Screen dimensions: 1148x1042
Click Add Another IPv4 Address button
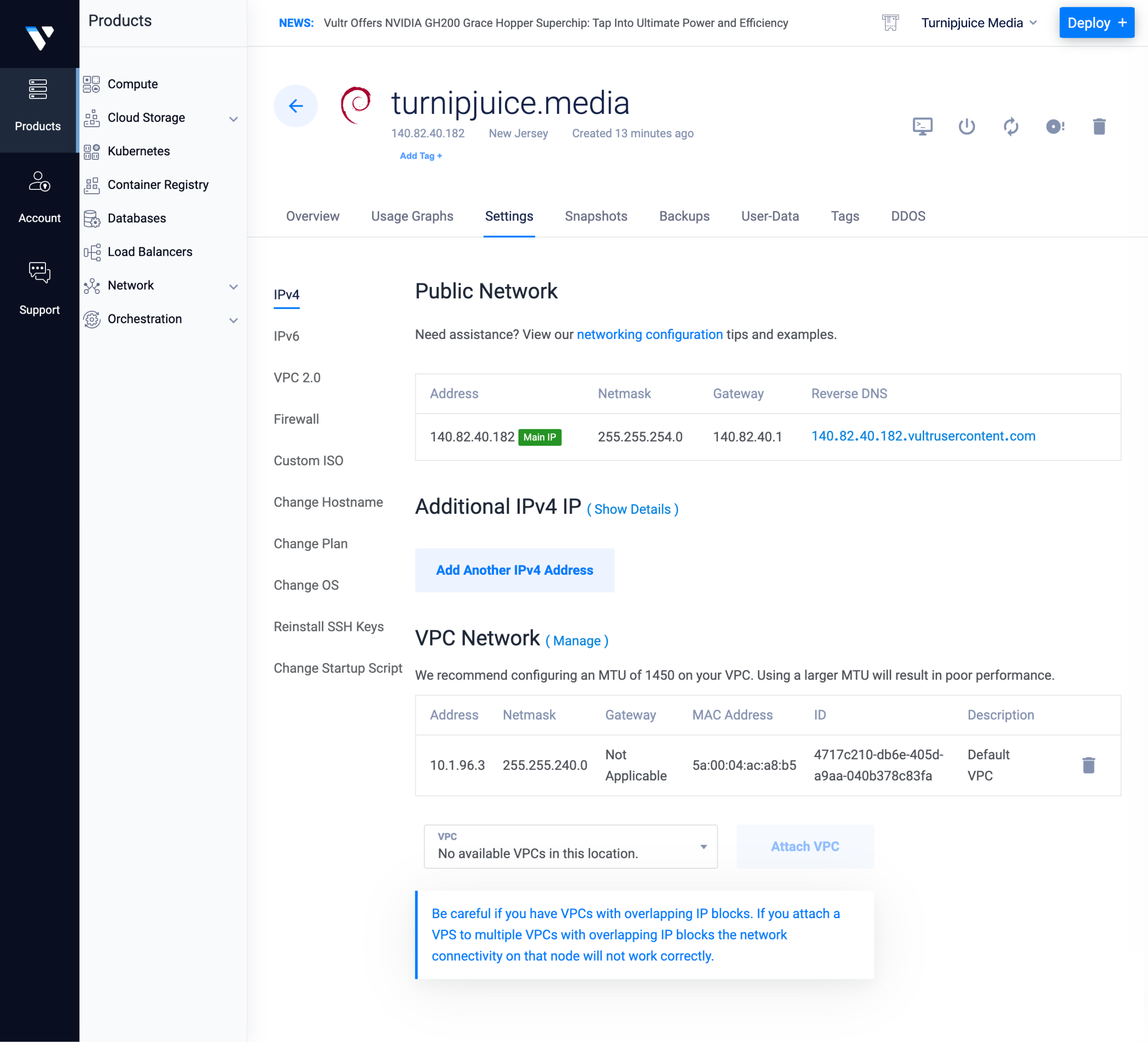(515, 570)
